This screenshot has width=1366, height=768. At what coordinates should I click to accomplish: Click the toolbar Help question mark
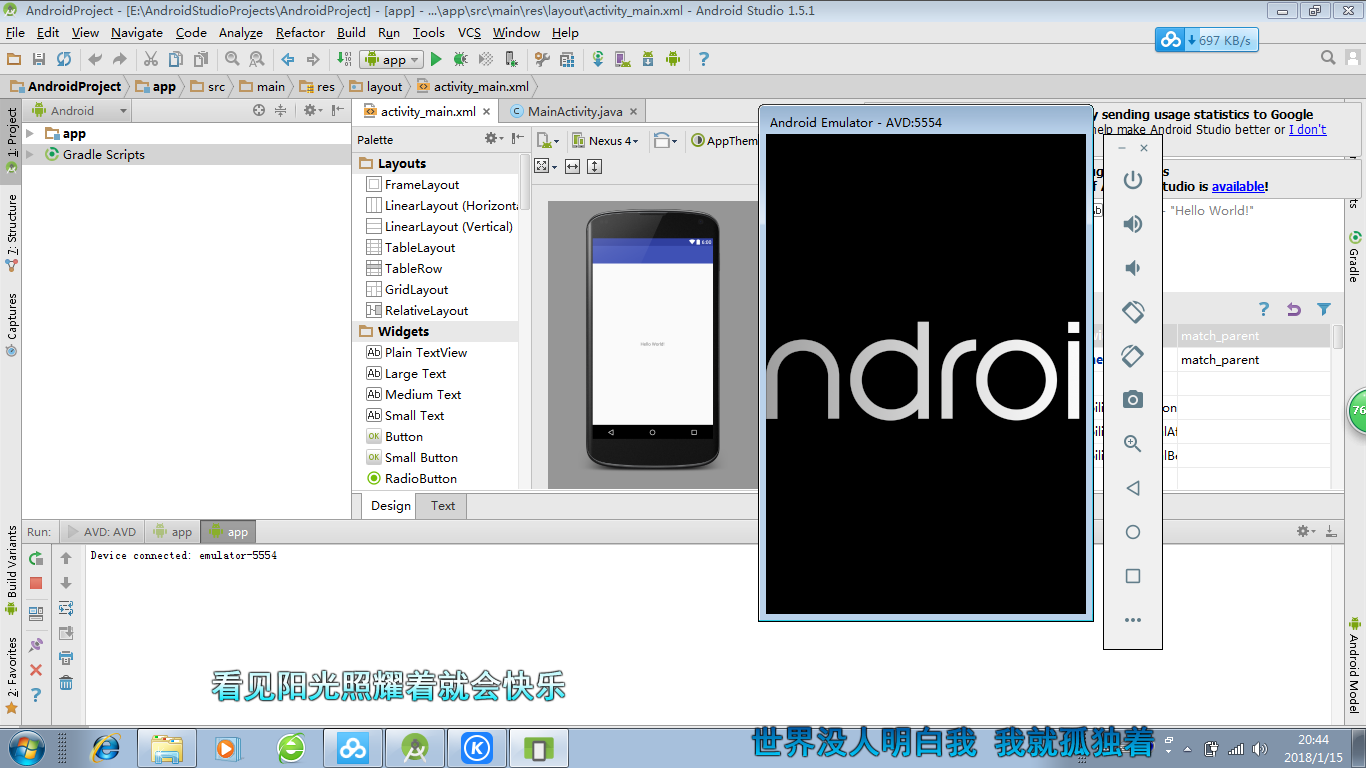(x=704, y=59)
